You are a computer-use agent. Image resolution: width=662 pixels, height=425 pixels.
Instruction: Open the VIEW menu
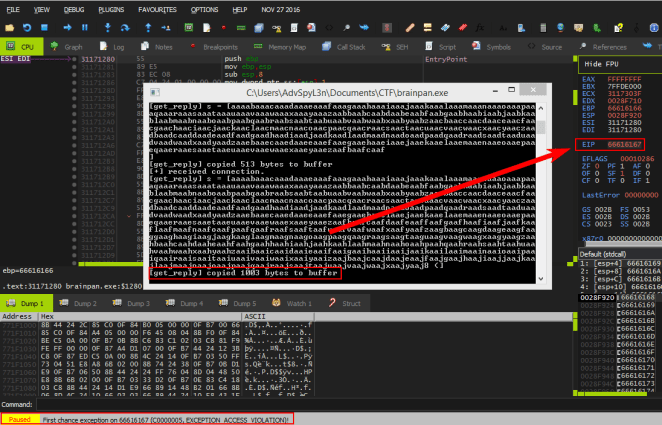(x=41, y=9)
